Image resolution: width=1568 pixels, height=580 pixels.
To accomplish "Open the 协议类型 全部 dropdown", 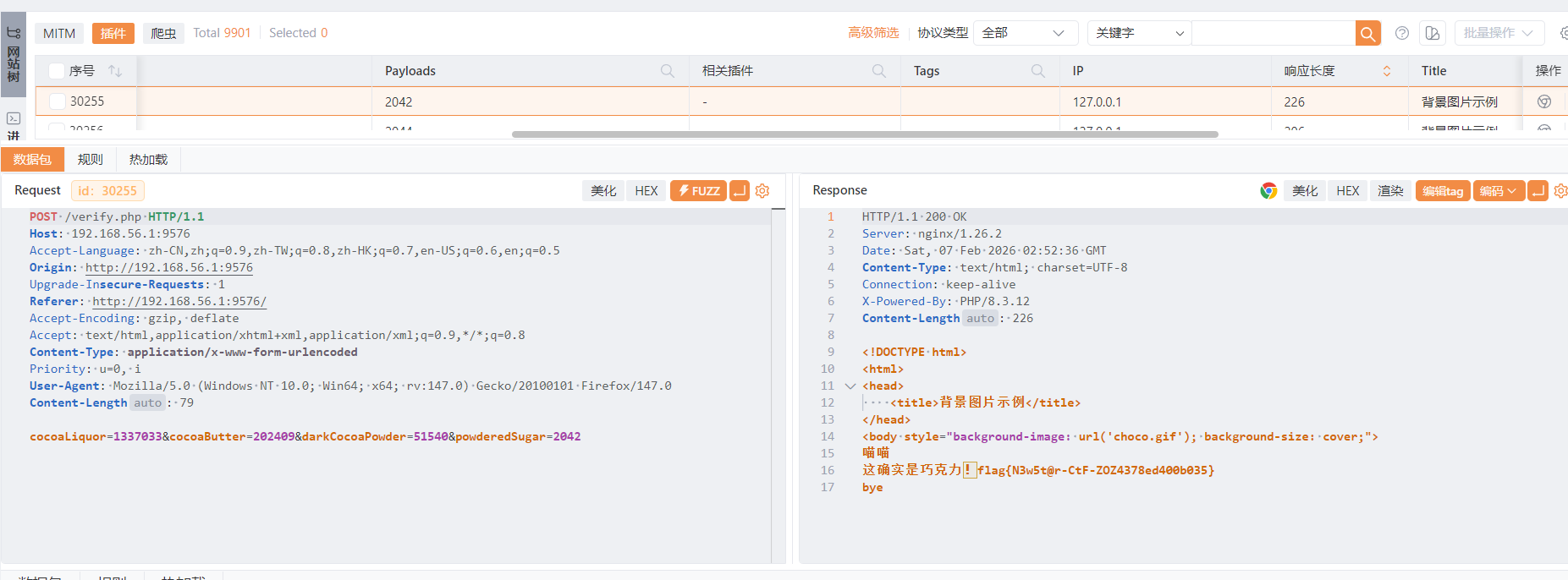I will [1025, 33].
